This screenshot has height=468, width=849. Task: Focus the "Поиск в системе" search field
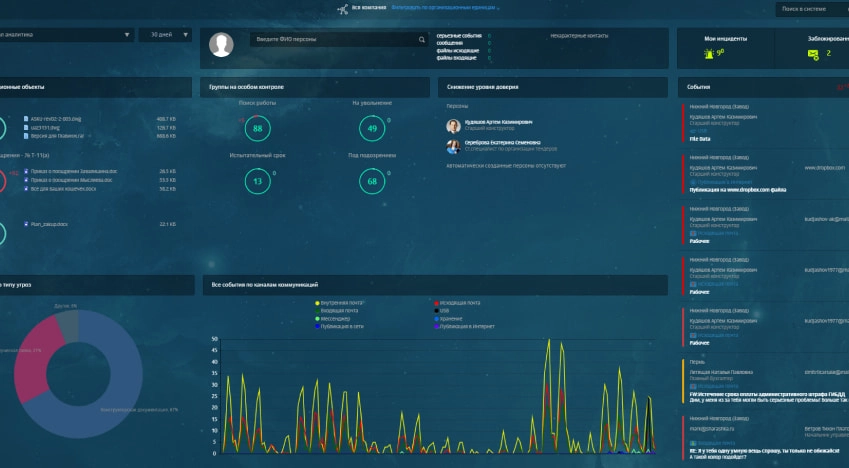(x=812, y=9)
